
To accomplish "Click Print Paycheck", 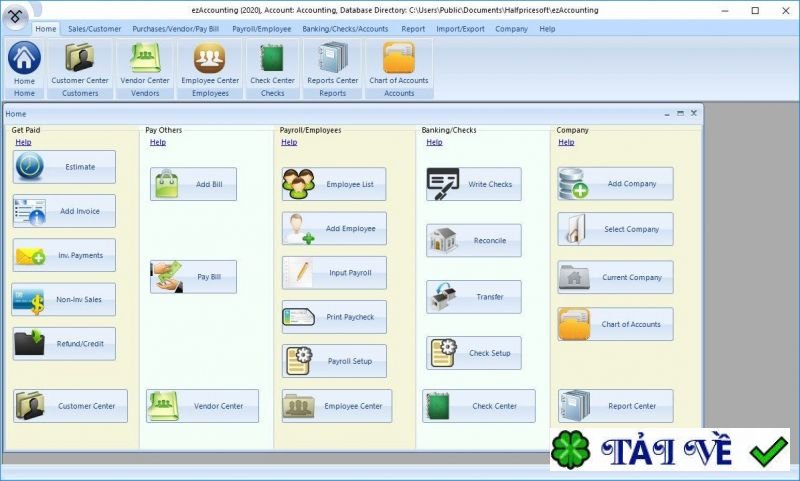I will 334,317.
